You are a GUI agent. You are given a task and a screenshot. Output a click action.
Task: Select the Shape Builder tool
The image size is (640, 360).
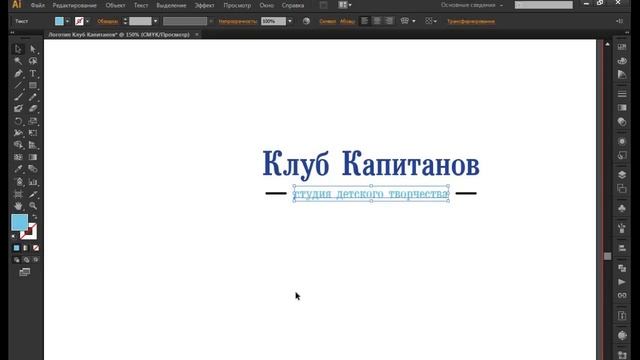pos(18,145)
